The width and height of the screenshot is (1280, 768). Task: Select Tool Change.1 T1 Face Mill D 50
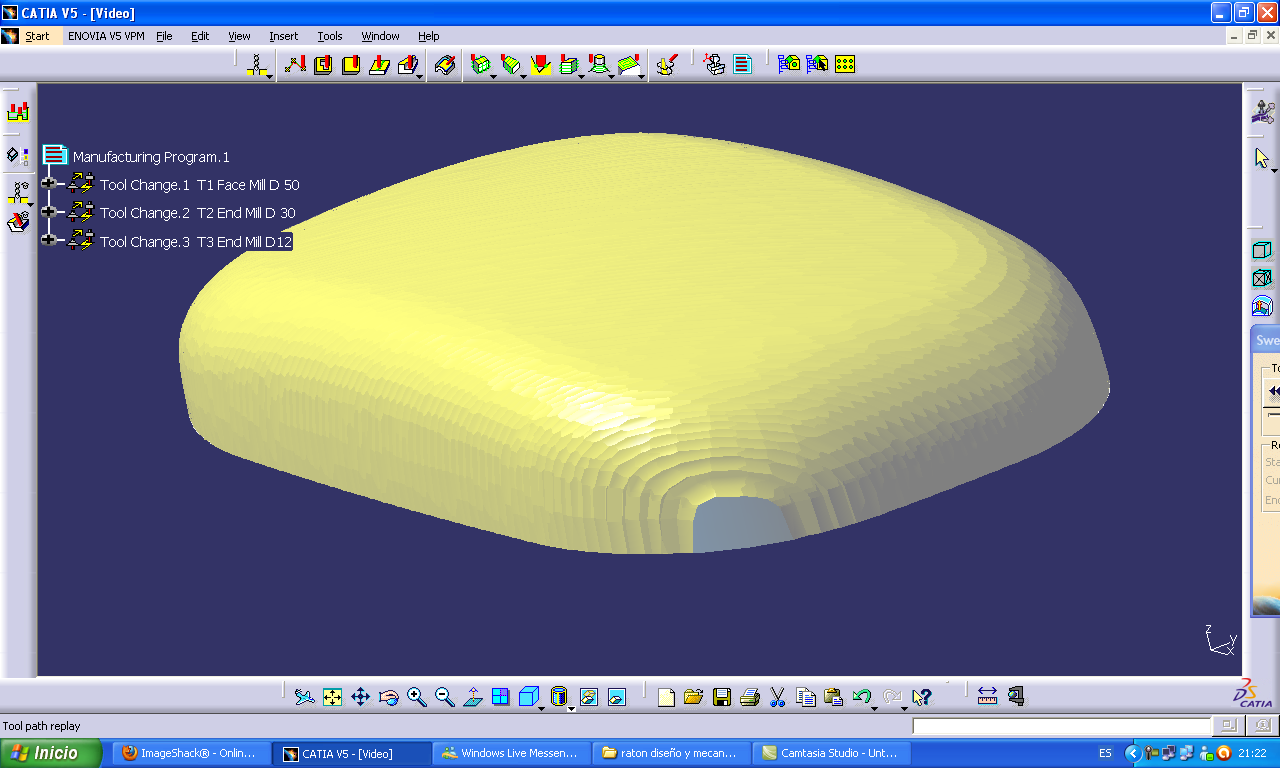pos(199,185)
